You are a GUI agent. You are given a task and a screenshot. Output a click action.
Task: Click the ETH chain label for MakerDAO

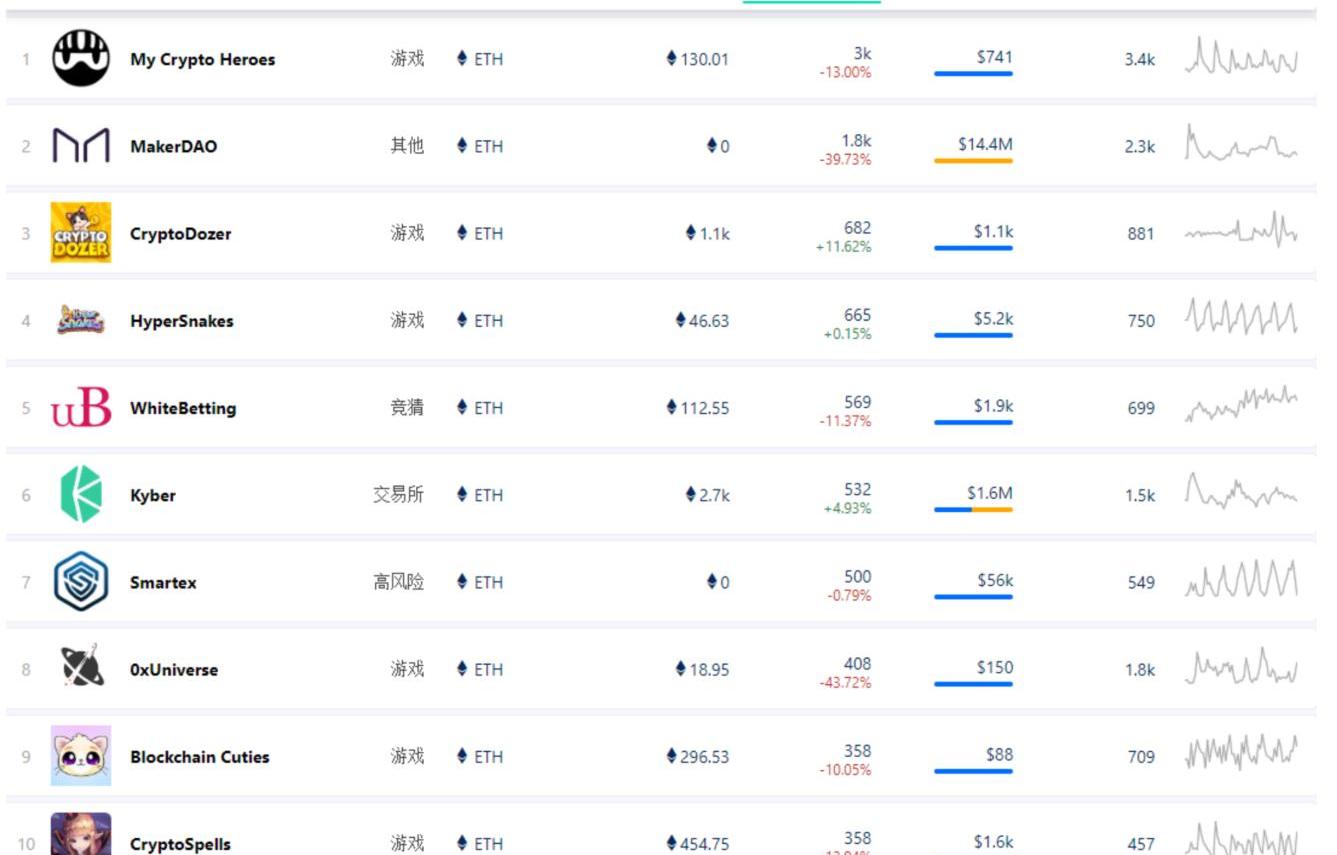point(481,146)
